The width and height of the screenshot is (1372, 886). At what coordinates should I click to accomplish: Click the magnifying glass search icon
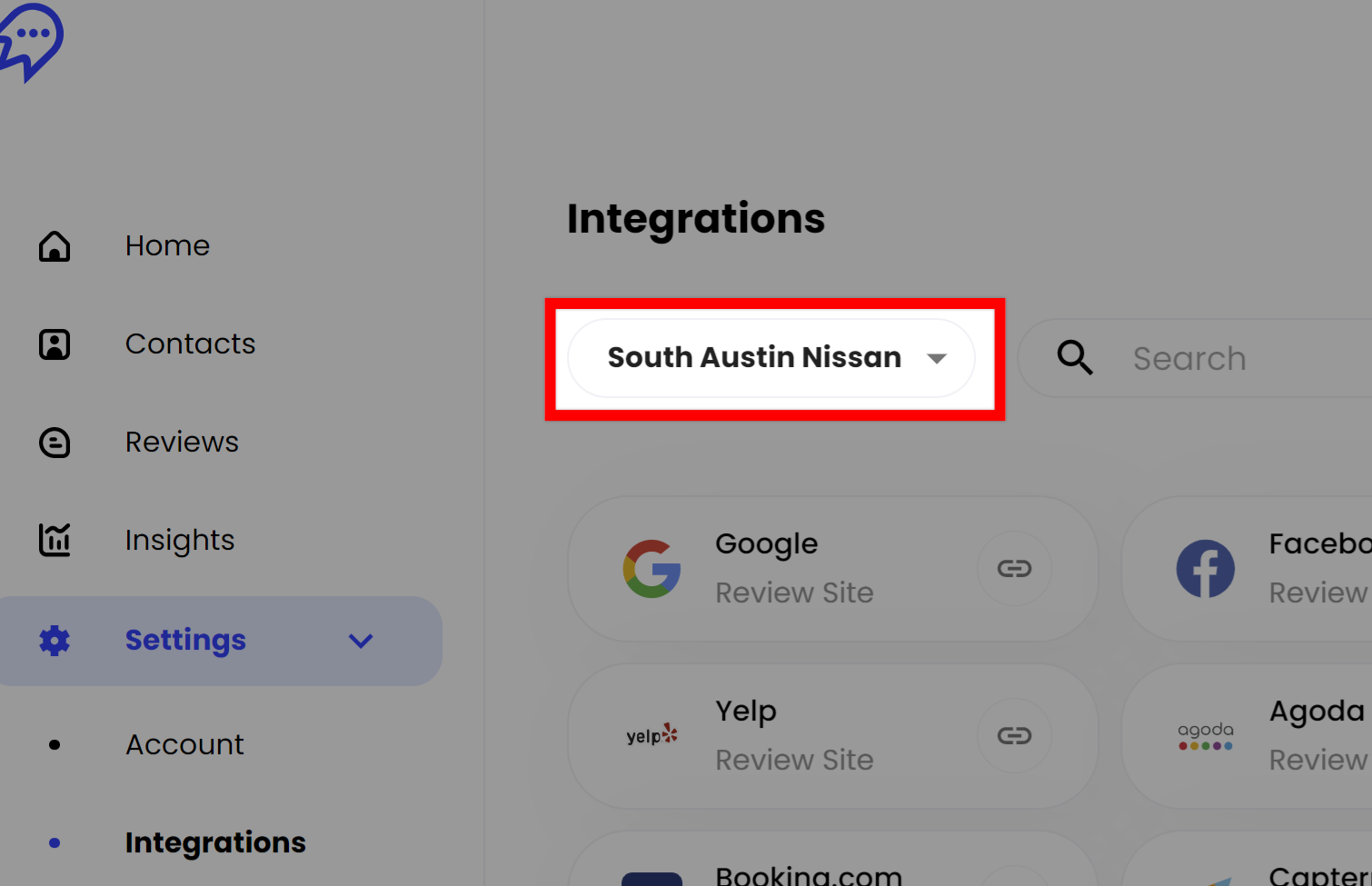[x=1075, y=358]
